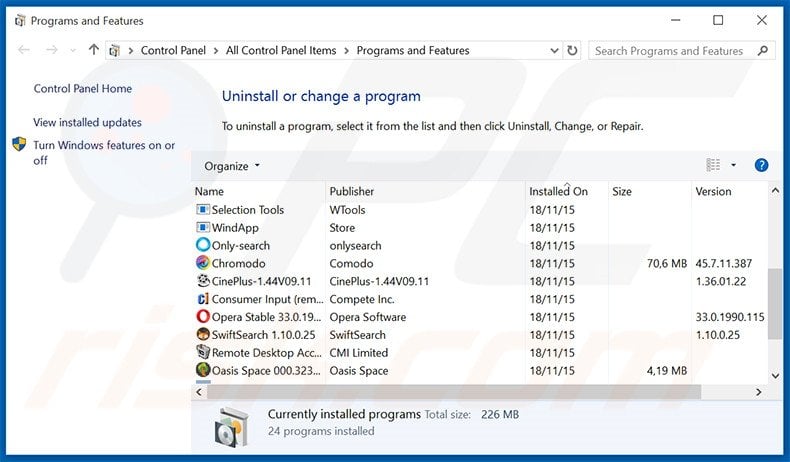Click the Windows features shield icon
The width and height of the screenshot is (790, 462).
click(x=19, y=145)
